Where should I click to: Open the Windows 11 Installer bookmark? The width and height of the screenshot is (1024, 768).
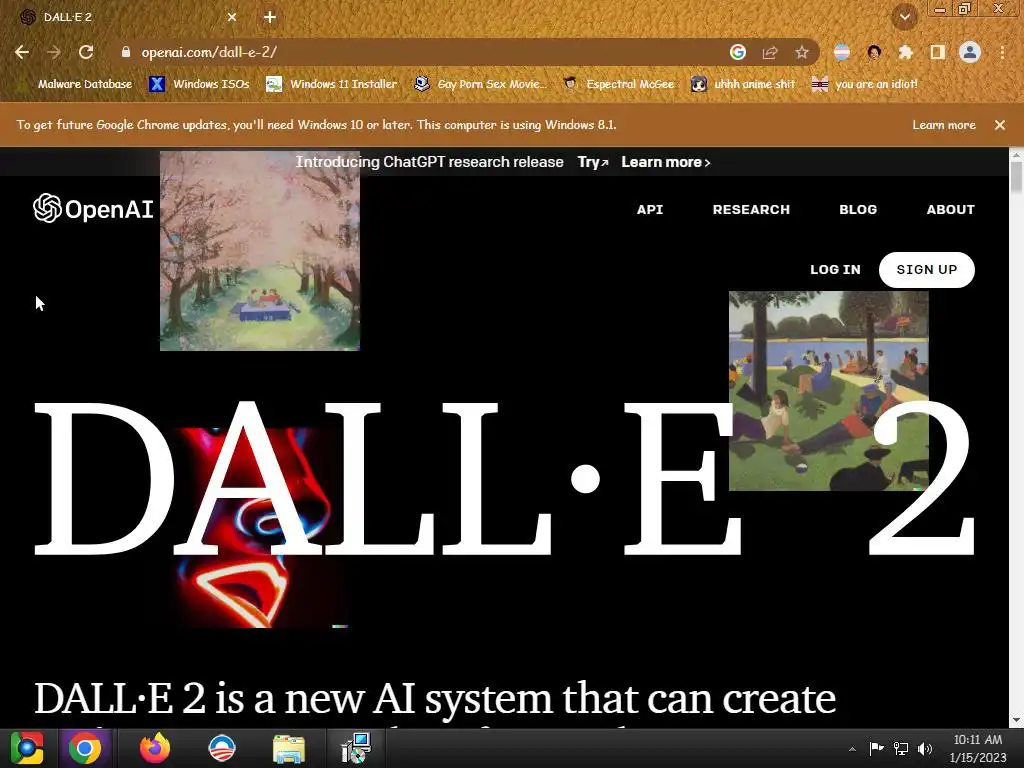[x=332, y=84]
